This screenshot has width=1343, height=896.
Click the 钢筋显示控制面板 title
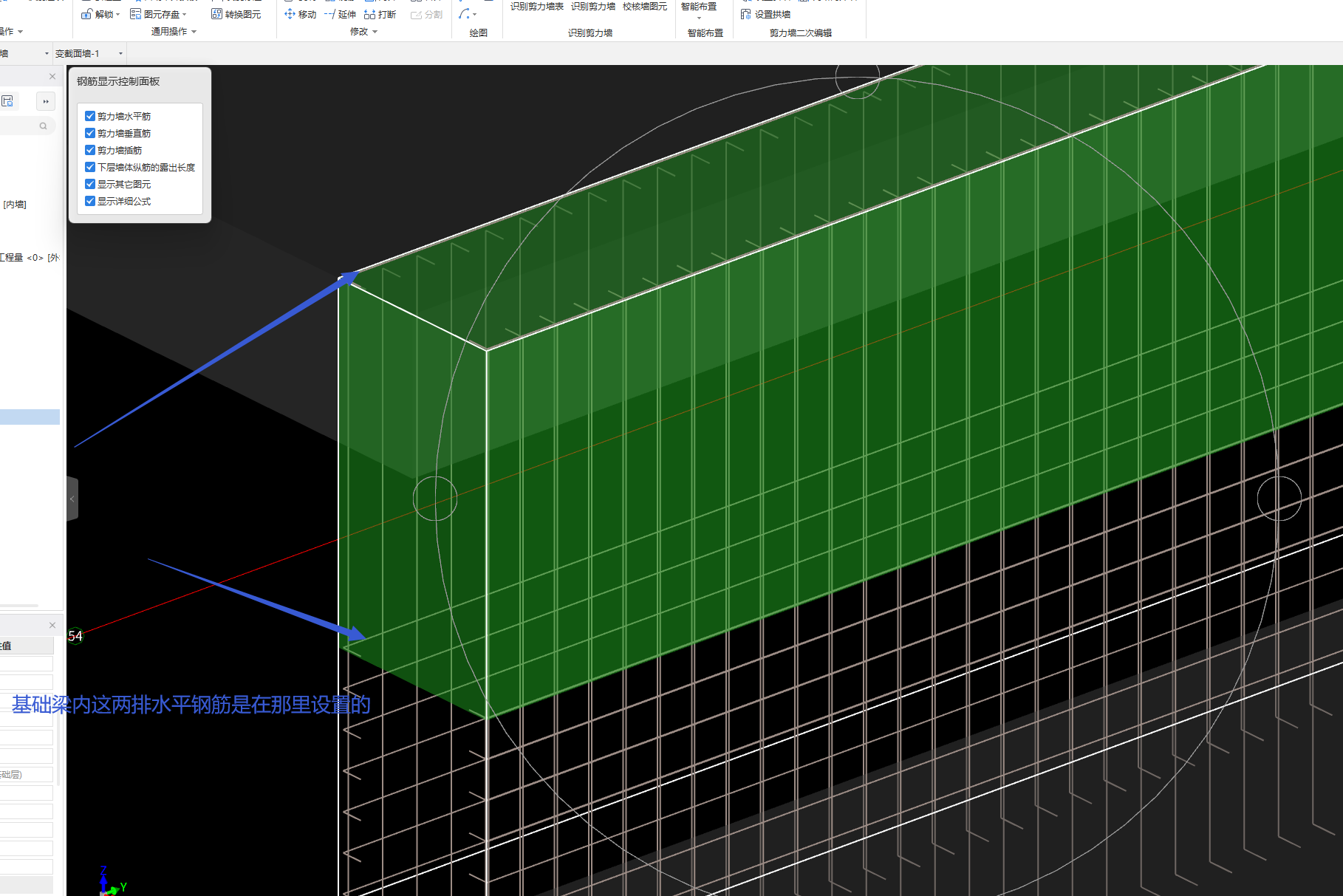point(118,81)
